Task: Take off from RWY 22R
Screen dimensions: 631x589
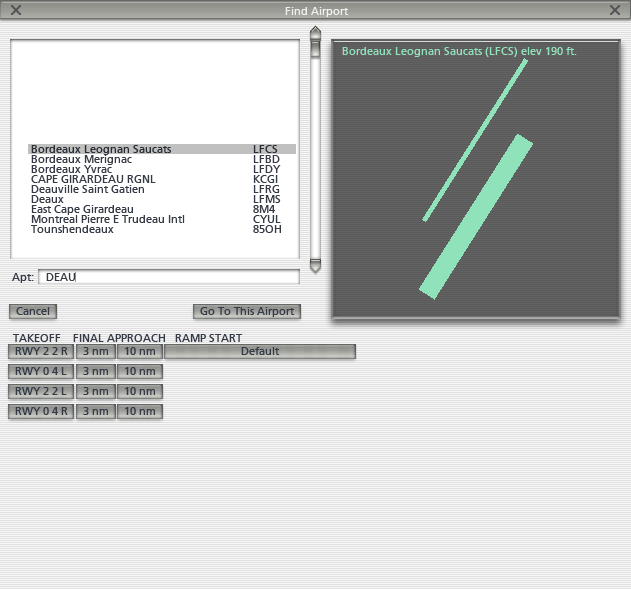Action: point(41,351)
